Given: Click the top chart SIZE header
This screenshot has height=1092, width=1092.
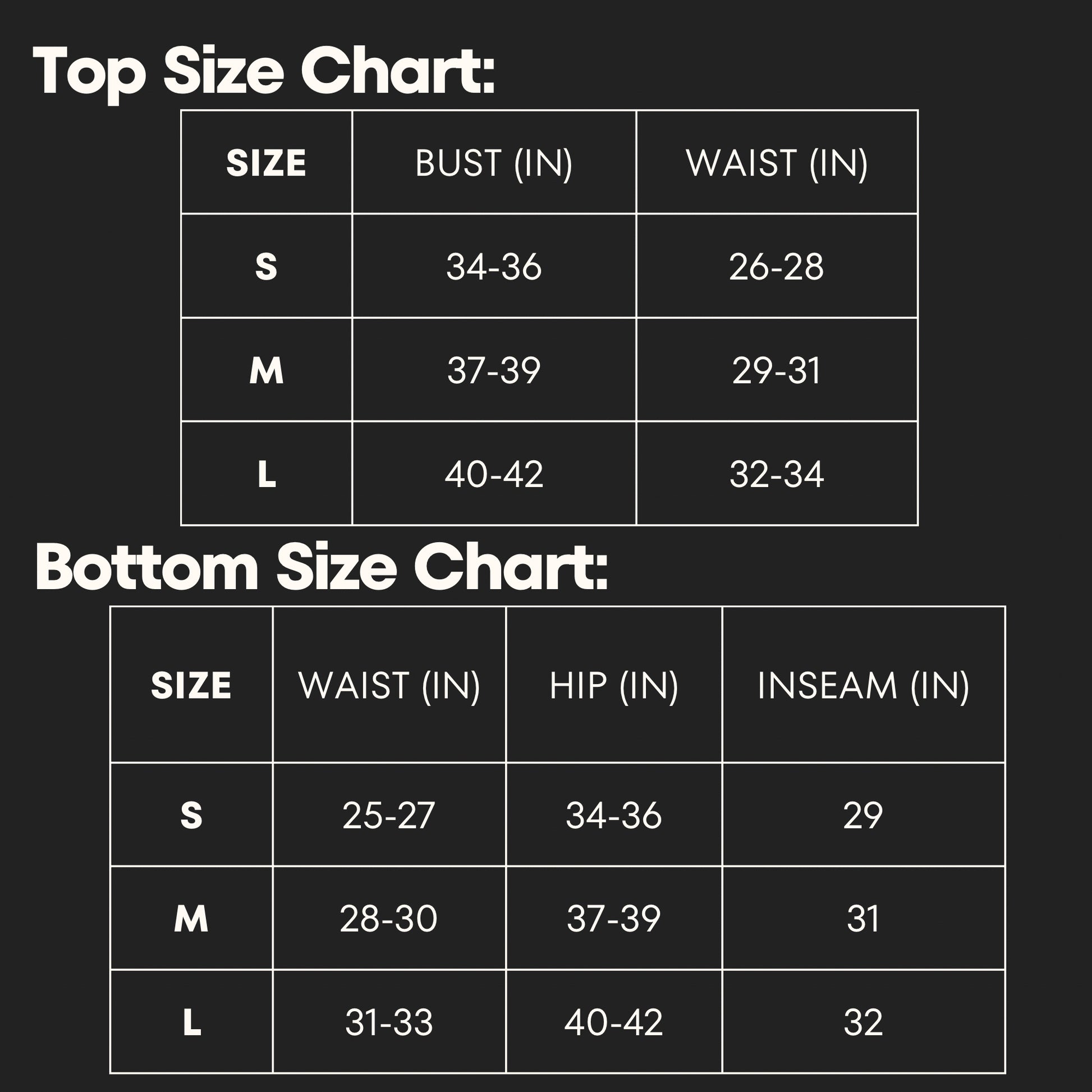Looking at the screenshot, I should tap(266, 163).
